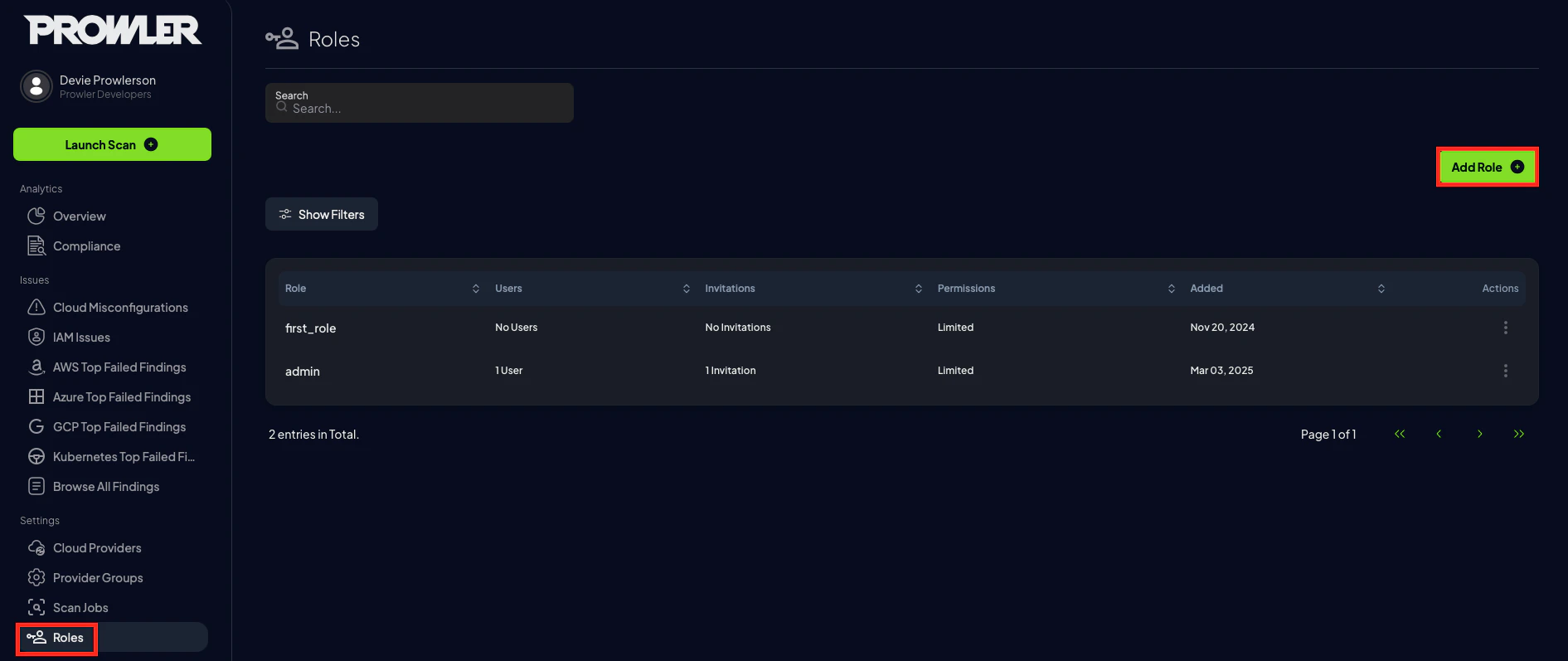Go to next page with right chevron
This screenshot has height=661, width=1568.
1479,434
